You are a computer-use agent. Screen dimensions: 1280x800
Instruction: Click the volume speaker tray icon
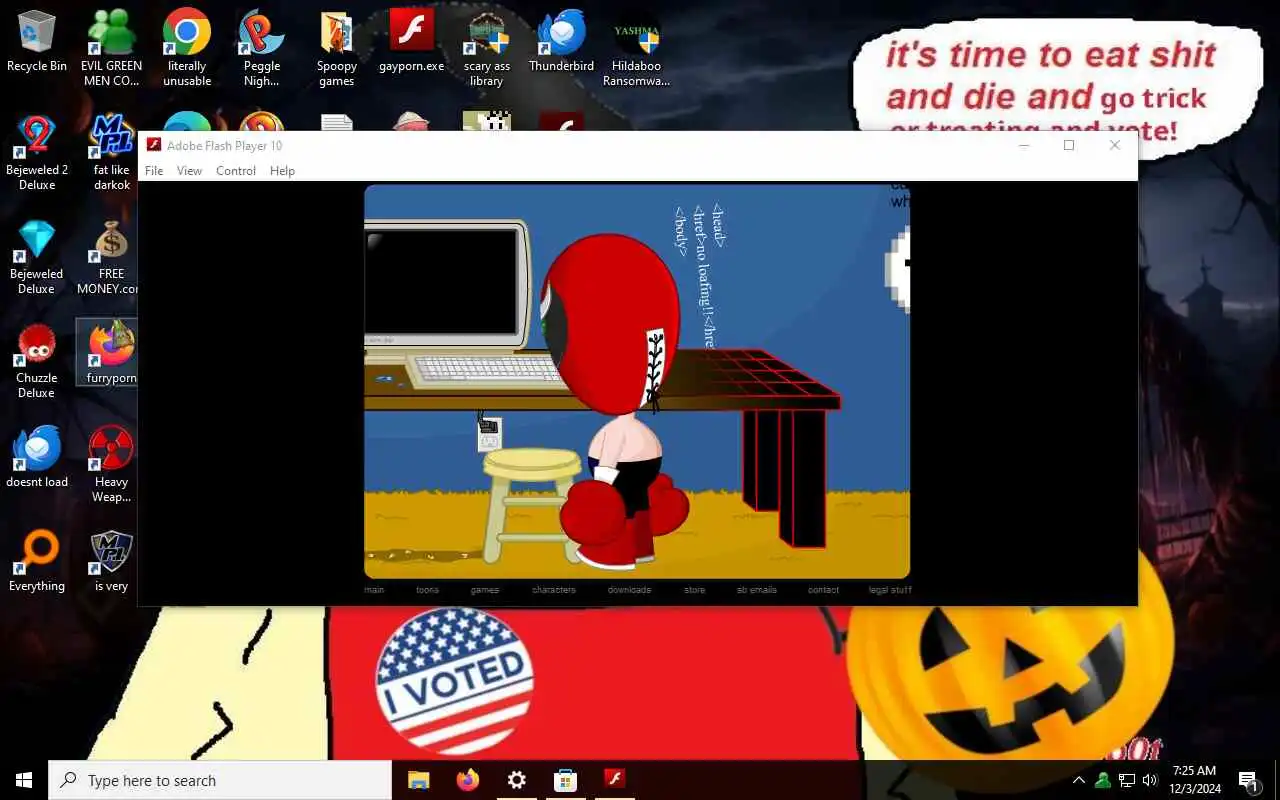tap(1150, 780)
